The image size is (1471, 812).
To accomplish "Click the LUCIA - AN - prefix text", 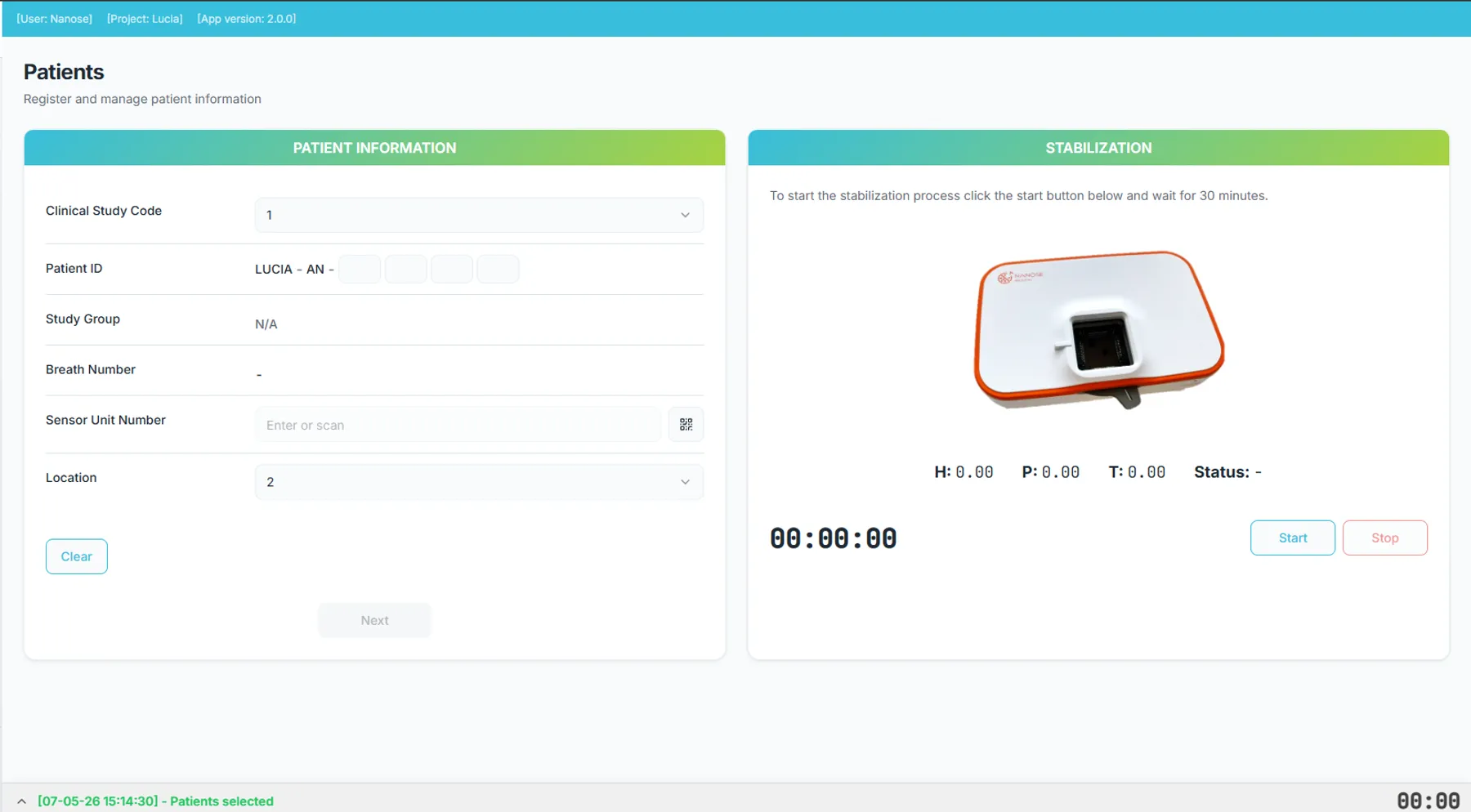I will coord(294,269).
